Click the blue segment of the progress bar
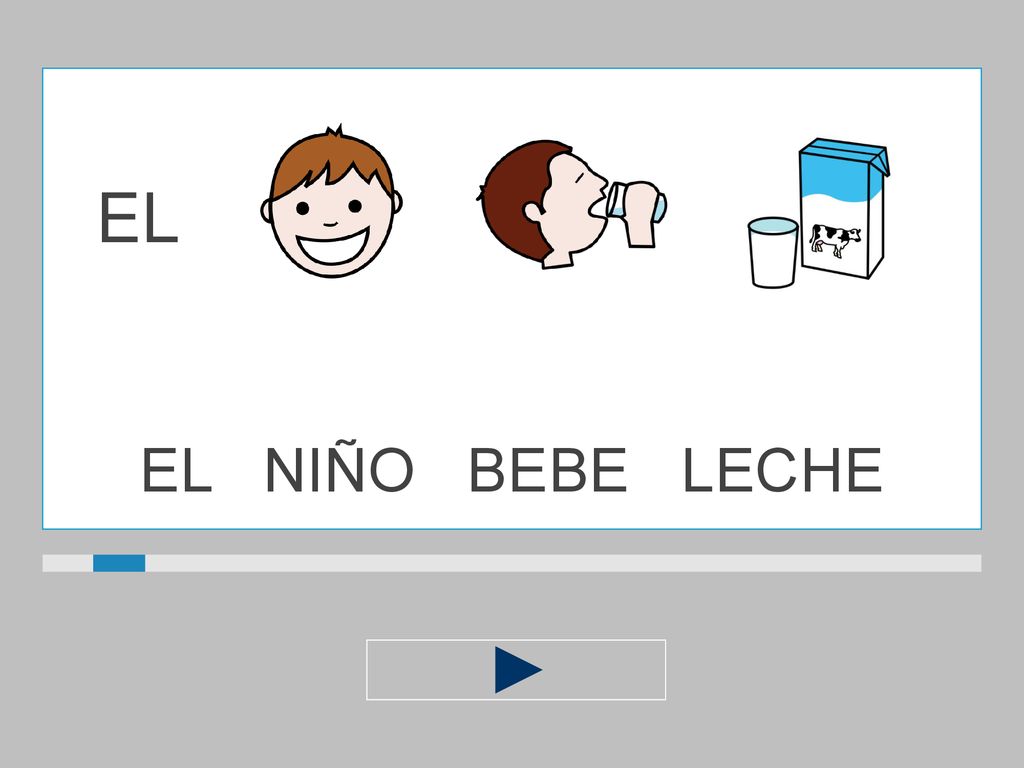This screenshot has height=768, width=1024. coord(119,563)
